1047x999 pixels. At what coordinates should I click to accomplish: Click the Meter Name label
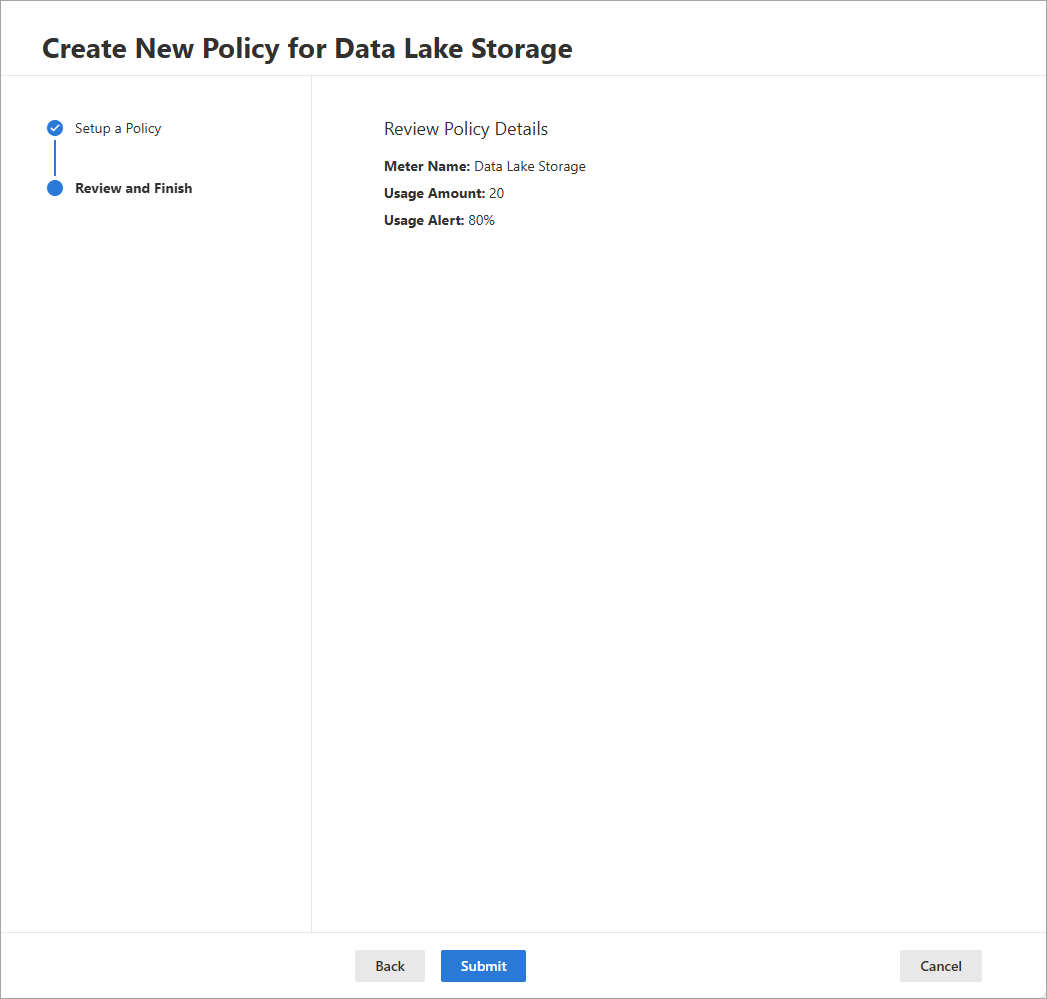pos(427,166)
